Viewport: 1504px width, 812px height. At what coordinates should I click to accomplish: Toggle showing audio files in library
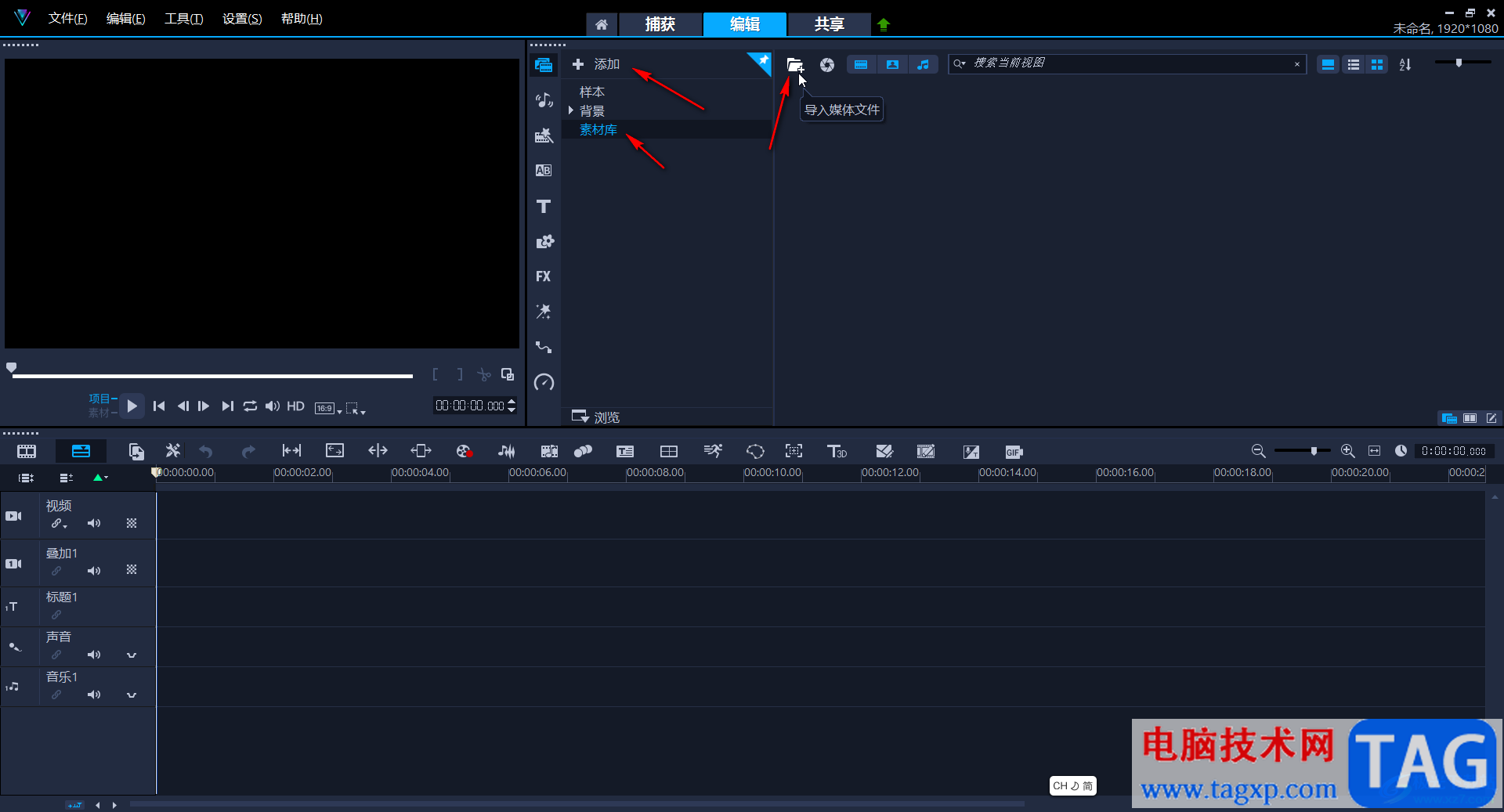pos(924,65)
